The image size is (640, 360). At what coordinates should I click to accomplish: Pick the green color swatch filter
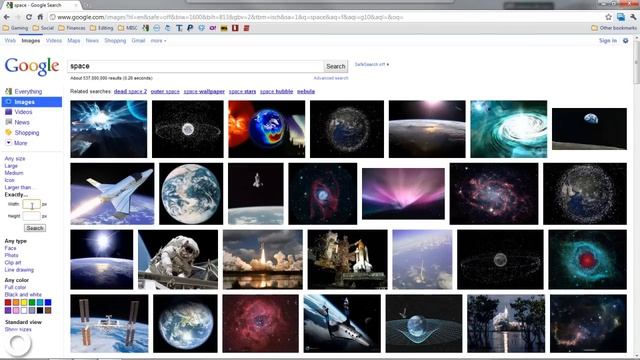tap(32, 302)
